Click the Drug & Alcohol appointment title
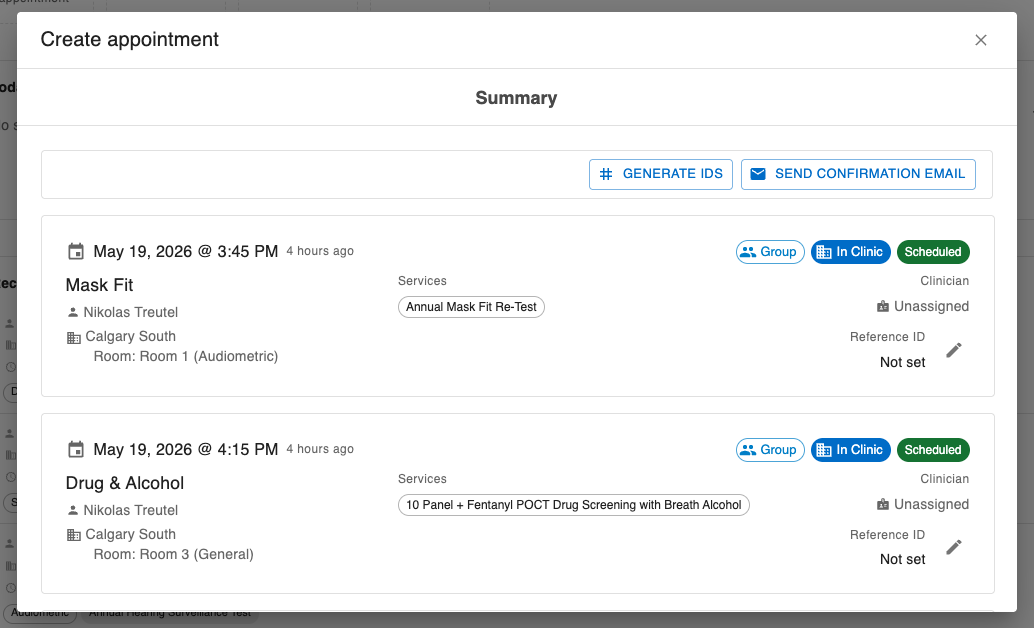Viewport: 1034px width, 628px height. [125, 483]
